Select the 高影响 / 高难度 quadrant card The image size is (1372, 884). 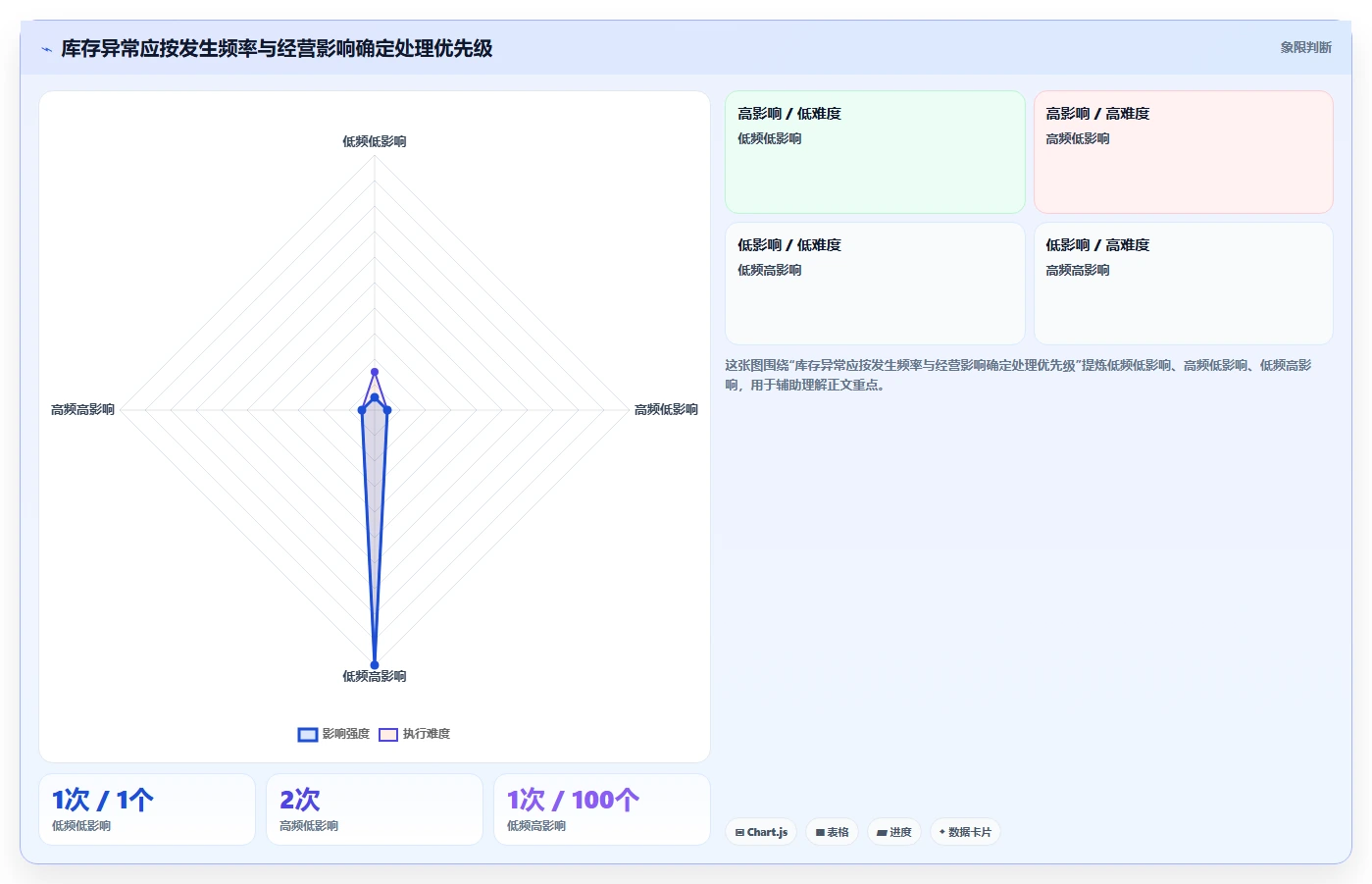click(x=1183, y=152)
